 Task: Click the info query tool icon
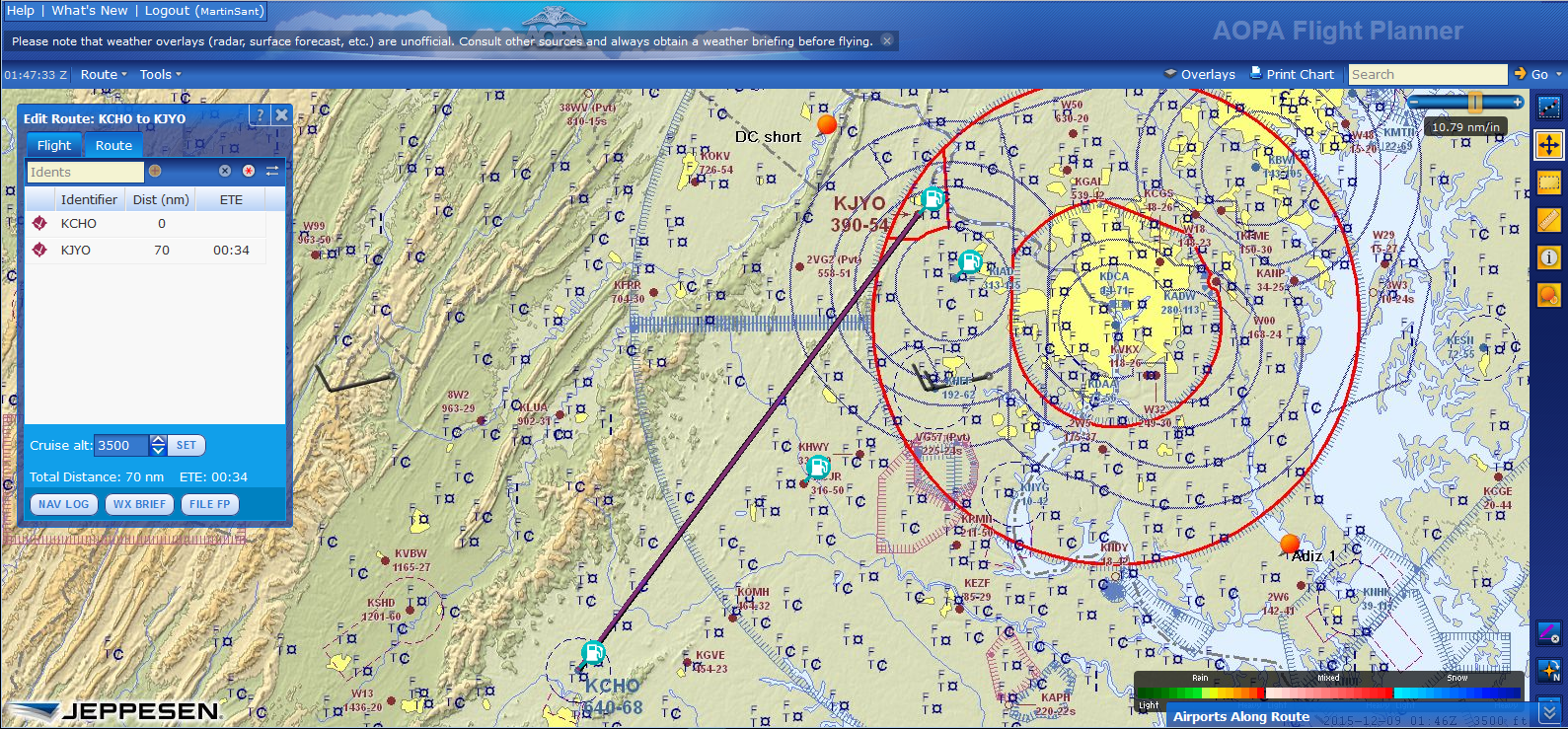(1548, 257)
